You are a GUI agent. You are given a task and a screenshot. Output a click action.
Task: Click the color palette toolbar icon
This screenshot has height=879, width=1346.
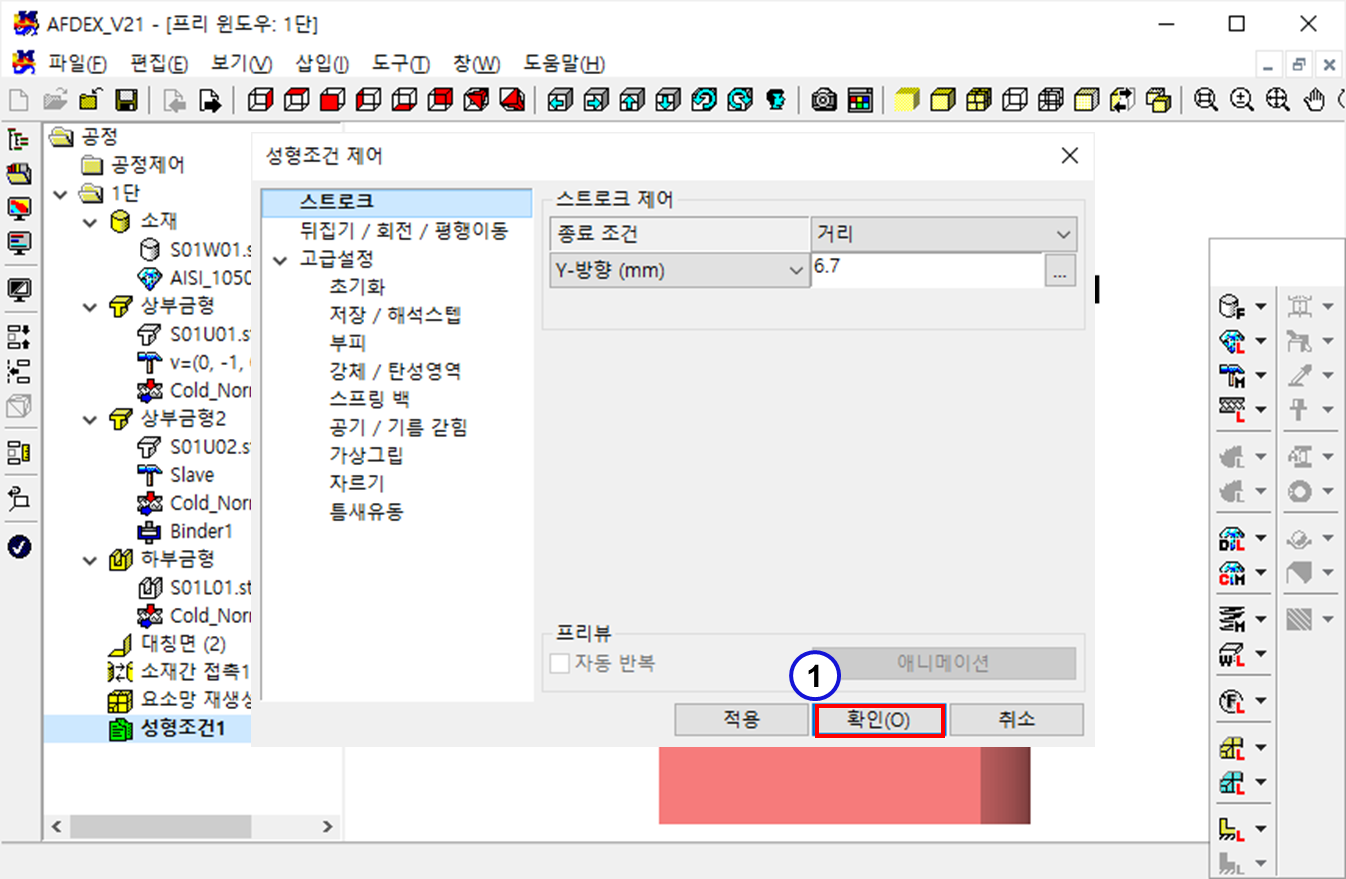pyautogui.click(x=860, y=100)
